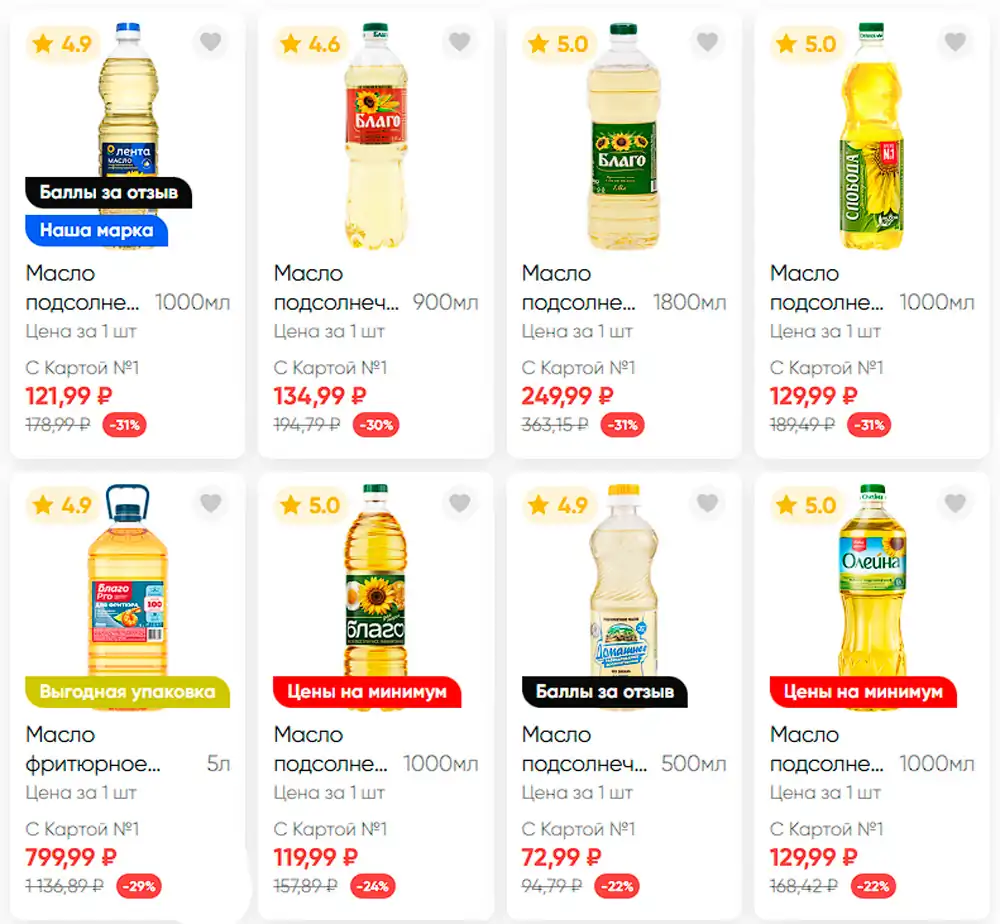Click the Наша марка badge

click(x=96, y=230)
